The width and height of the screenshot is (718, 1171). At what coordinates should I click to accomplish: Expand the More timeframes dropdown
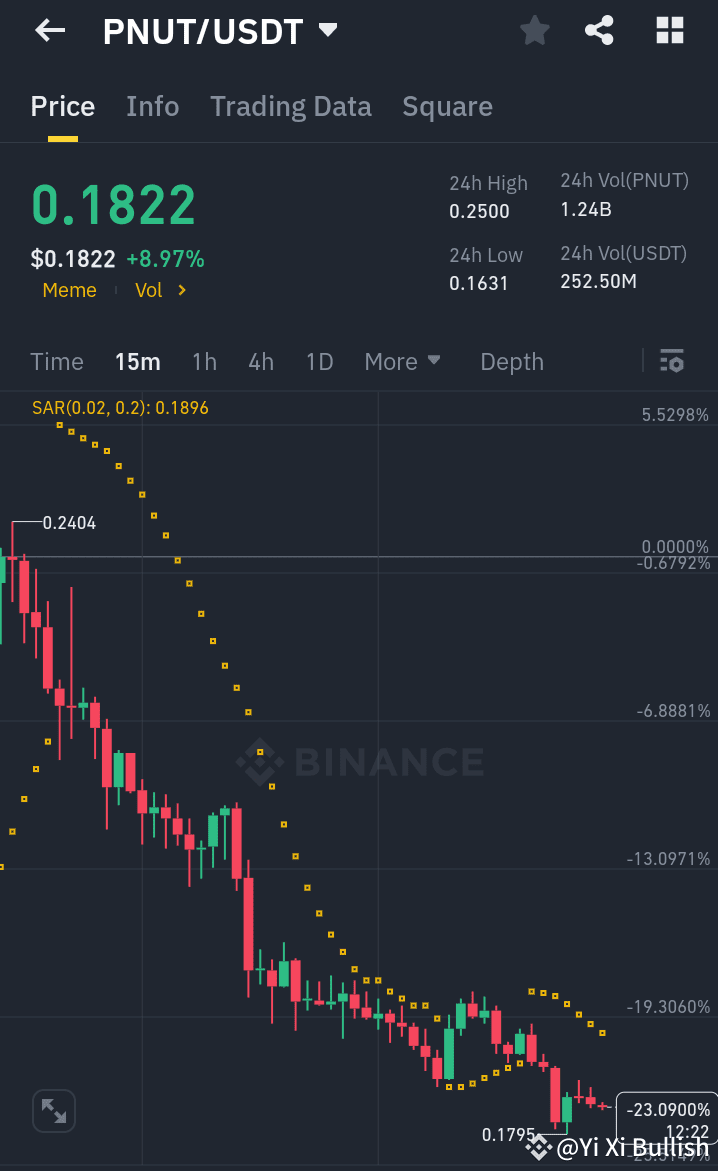pyautogui.click(x=403, y=361)
